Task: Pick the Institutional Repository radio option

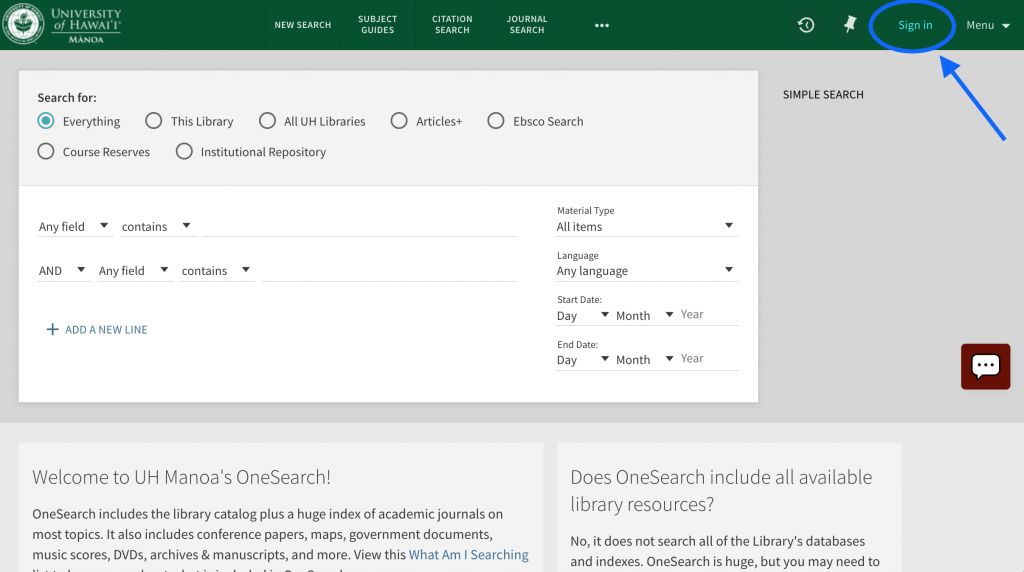Action: click(x=184, y=151)
